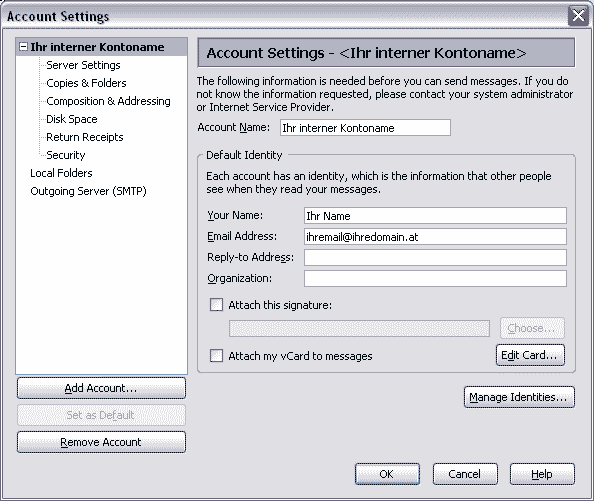Confirm the dialog with OK
The width and height of the screenshot is (594, 501).
[x=387, y=474]
